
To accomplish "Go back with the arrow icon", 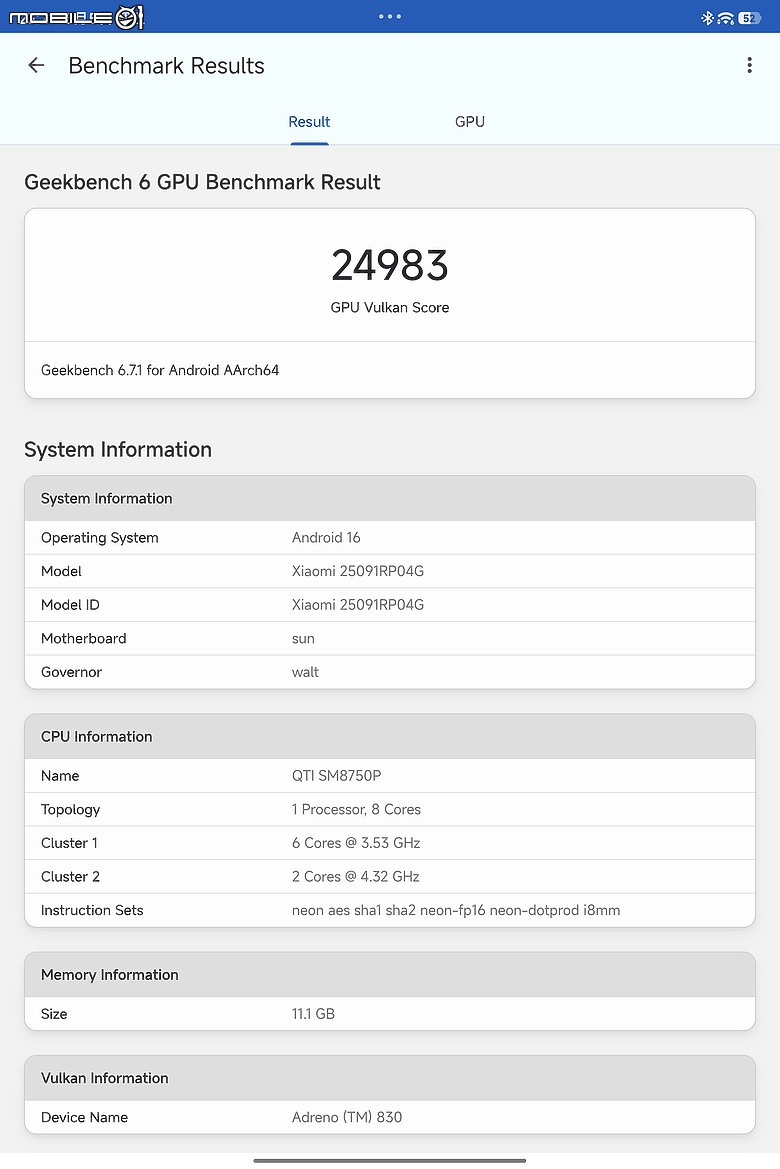I will click(x=36, y=66).
